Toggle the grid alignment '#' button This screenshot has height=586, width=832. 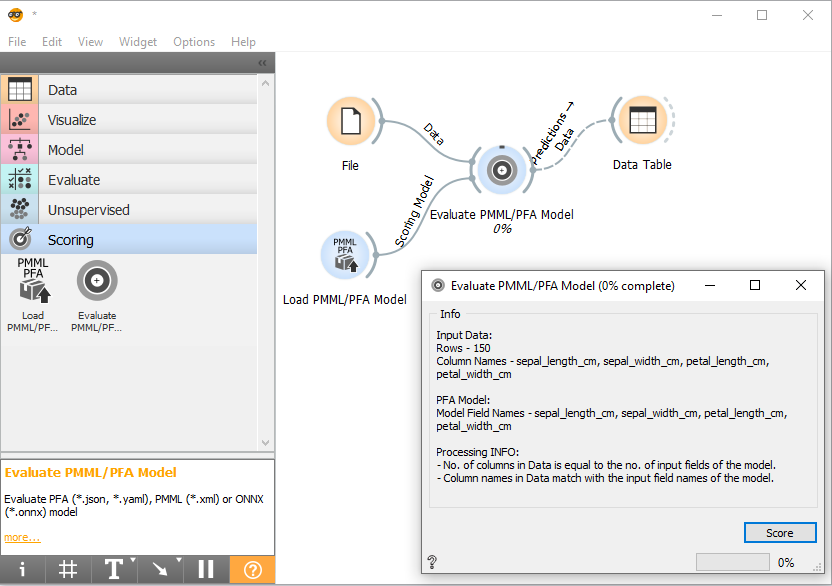(68, 570)
